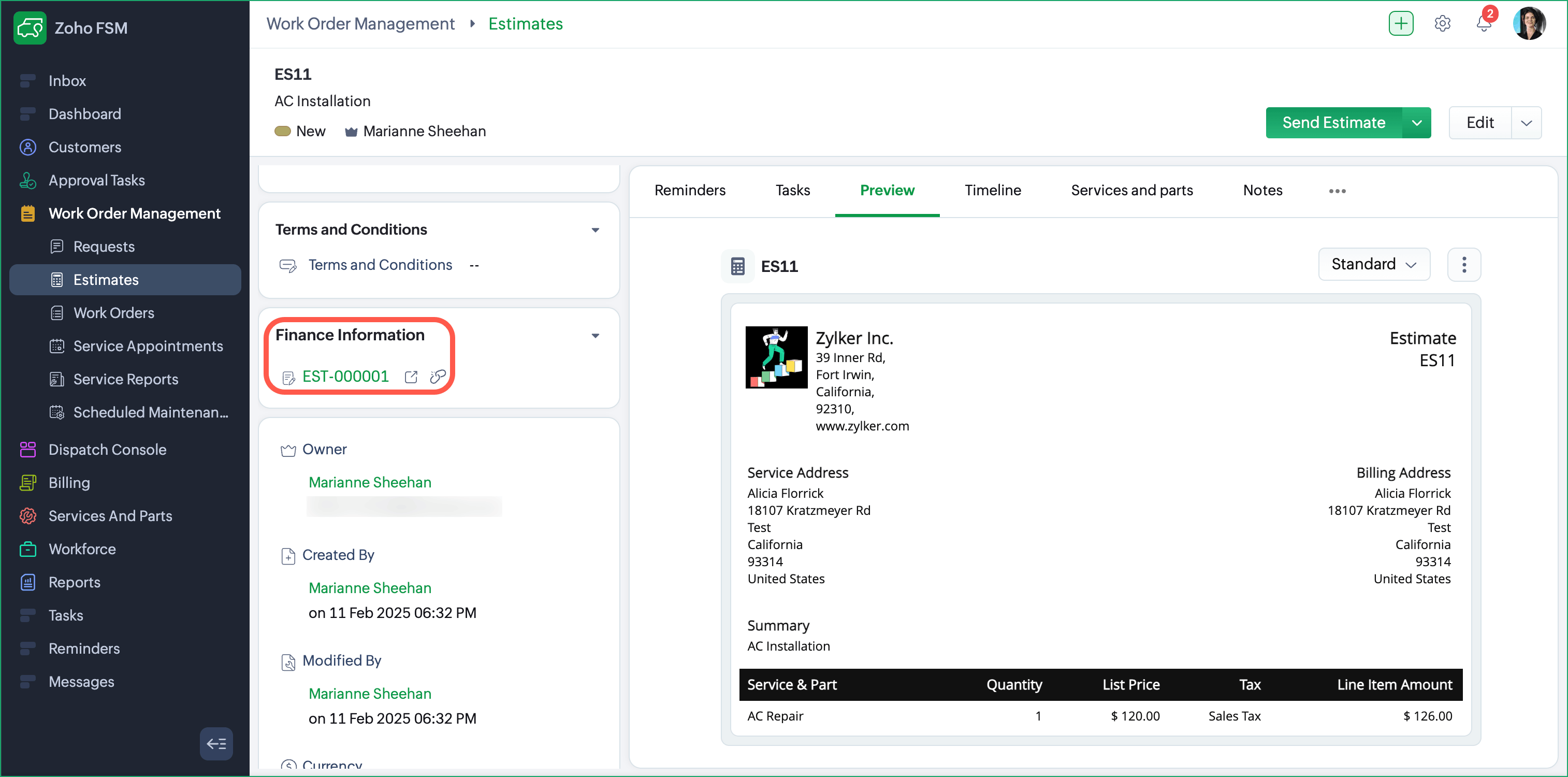
Task: Select the Preview tab
Action: [x=887, y=191]
